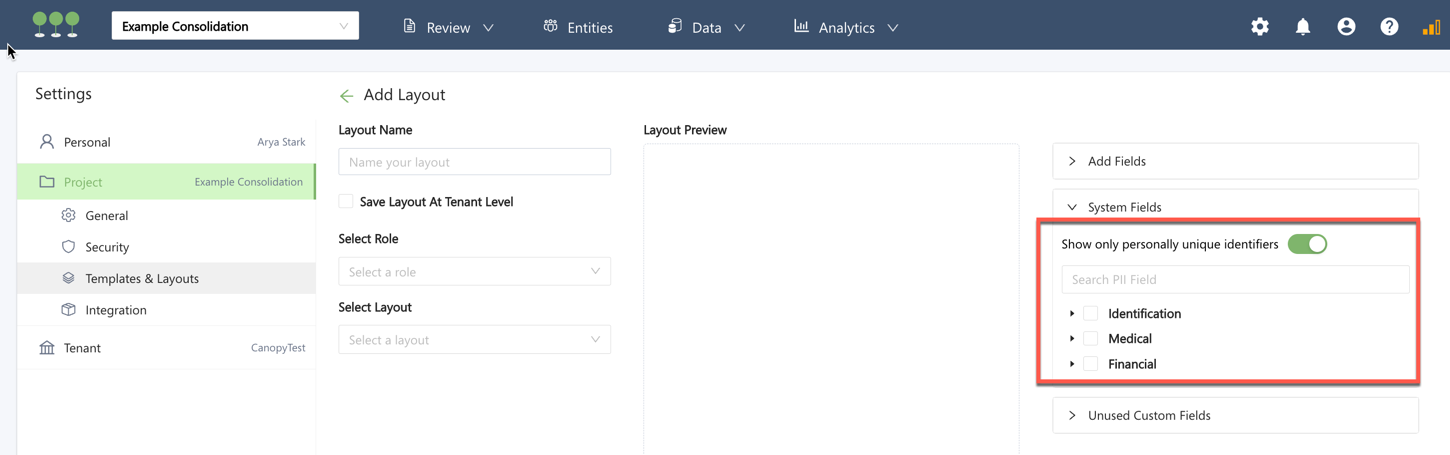Click the Layout Name input field
Viewport: 1450px width, 455px height.
pos(474,162)
